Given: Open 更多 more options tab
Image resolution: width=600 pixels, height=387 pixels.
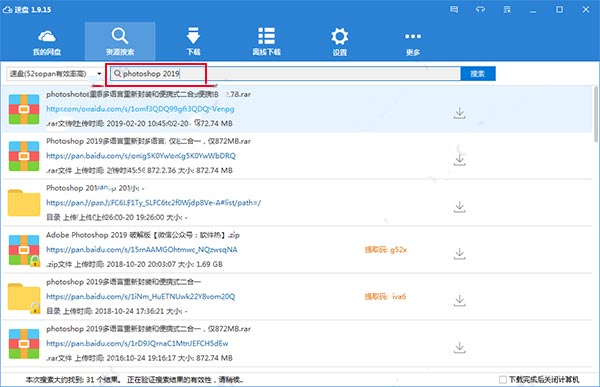Looking at the screenshot, I should tap(413, 41).
